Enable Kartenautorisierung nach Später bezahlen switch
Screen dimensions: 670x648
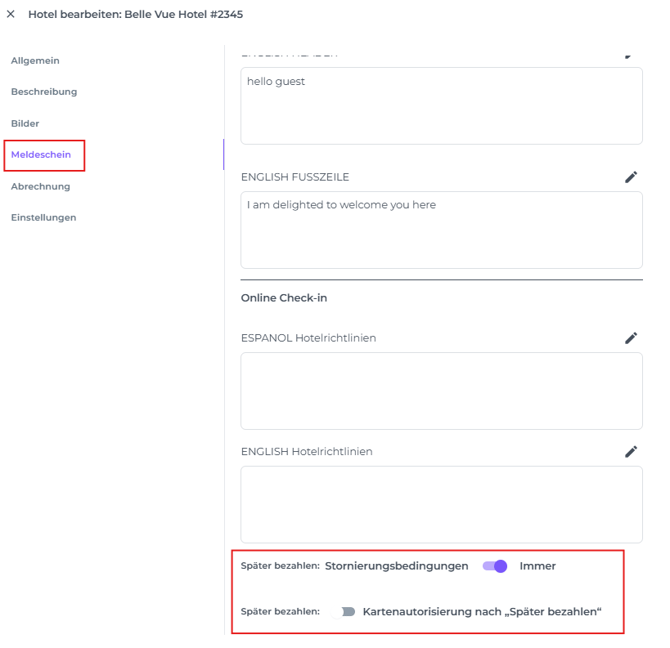point(345,611)
